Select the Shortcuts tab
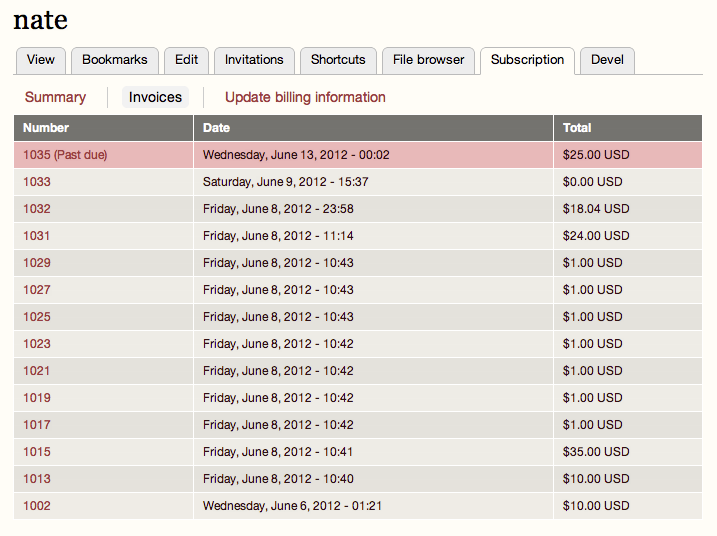Image resolution: width=717 pixels, height=536 pixels. [x=338, y=60]
